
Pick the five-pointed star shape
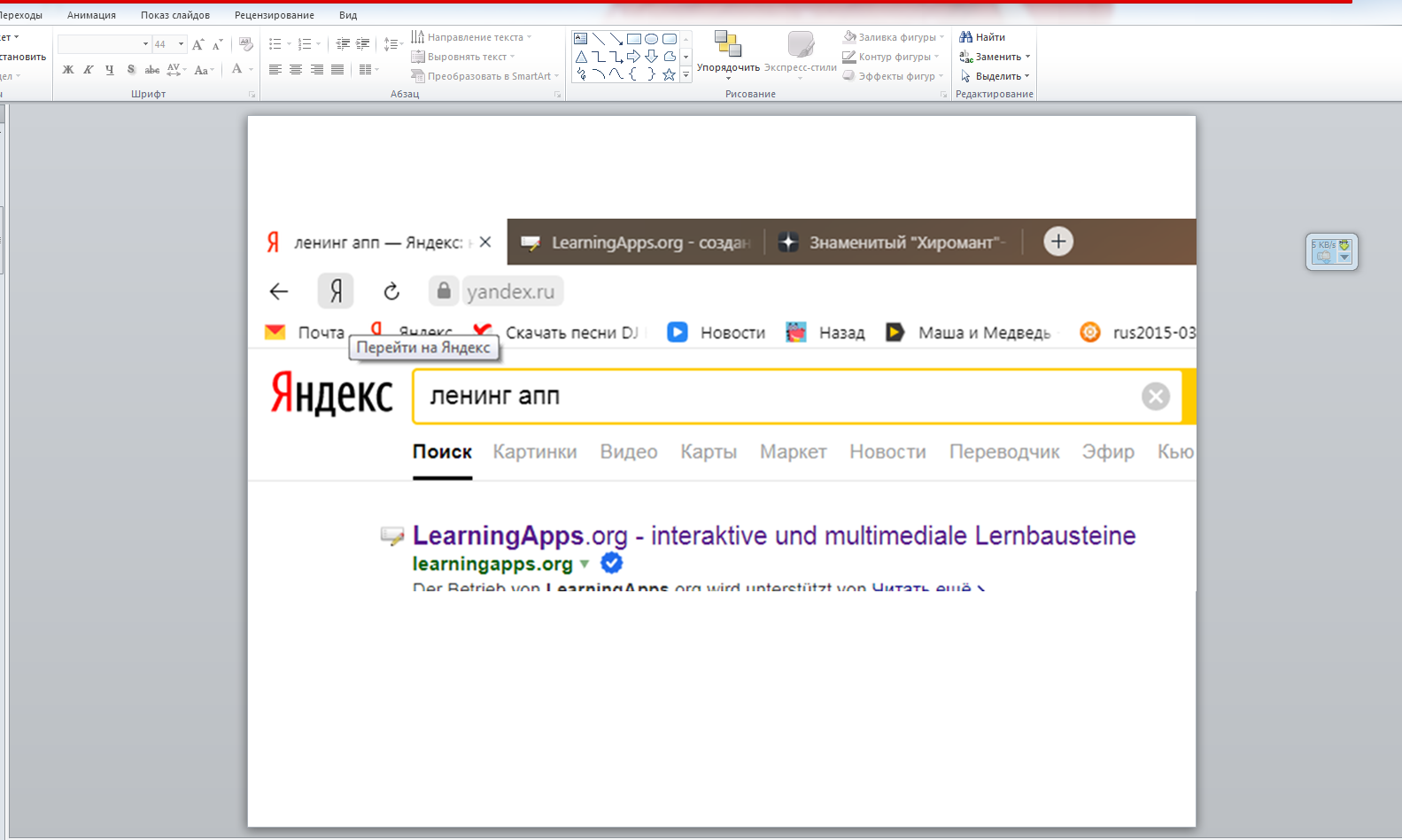click(x=669, y=75)
